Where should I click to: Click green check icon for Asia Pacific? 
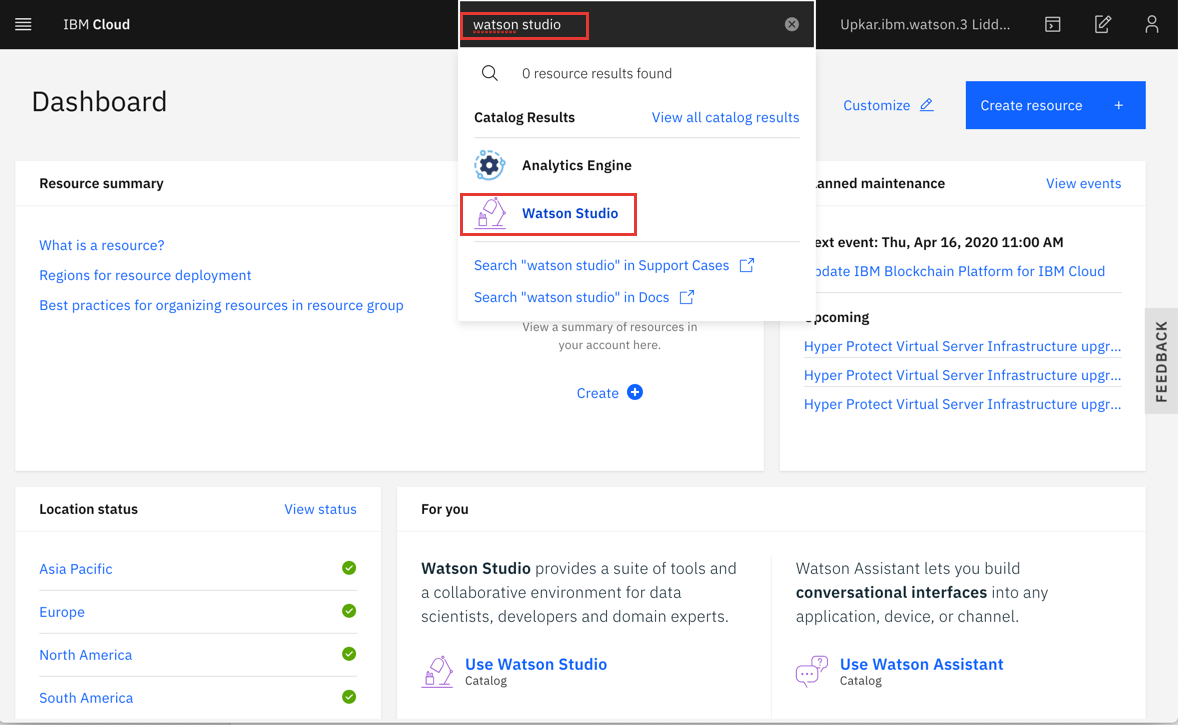point(349,568)
